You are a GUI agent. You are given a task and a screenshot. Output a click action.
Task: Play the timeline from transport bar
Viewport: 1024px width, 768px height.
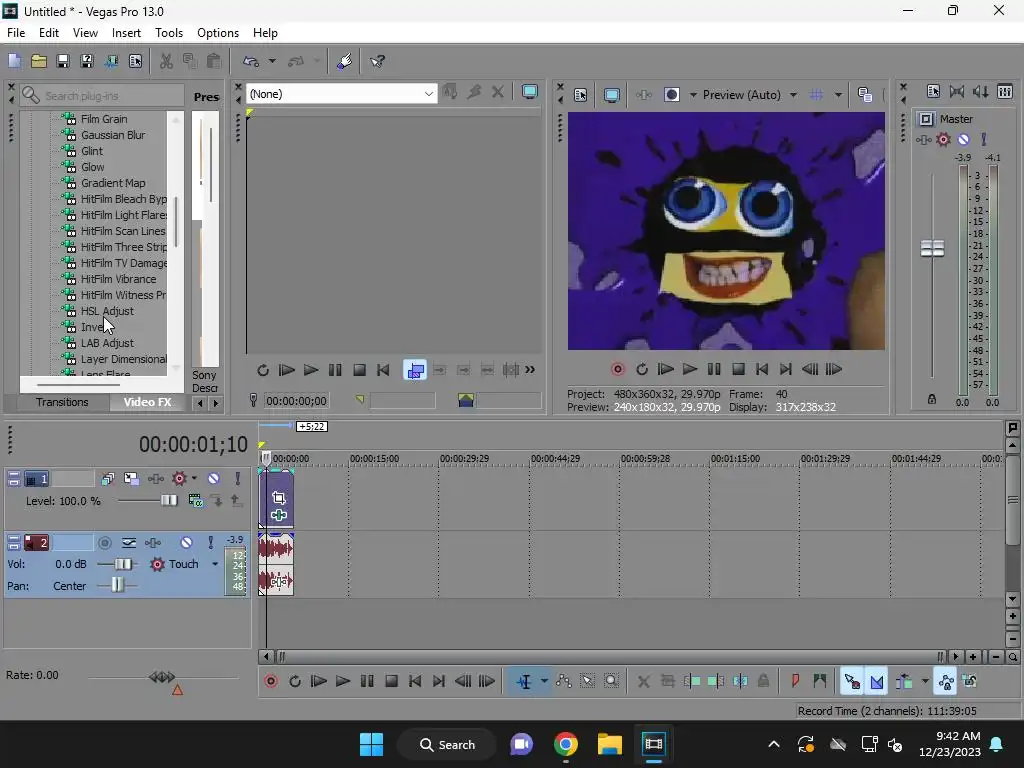(342, 681)
